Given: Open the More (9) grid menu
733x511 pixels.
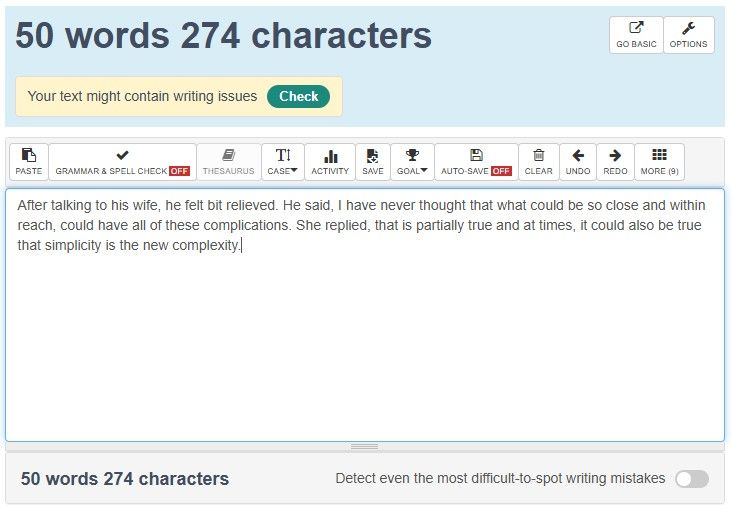Looking at the screenshot, I should pos(659,162).
